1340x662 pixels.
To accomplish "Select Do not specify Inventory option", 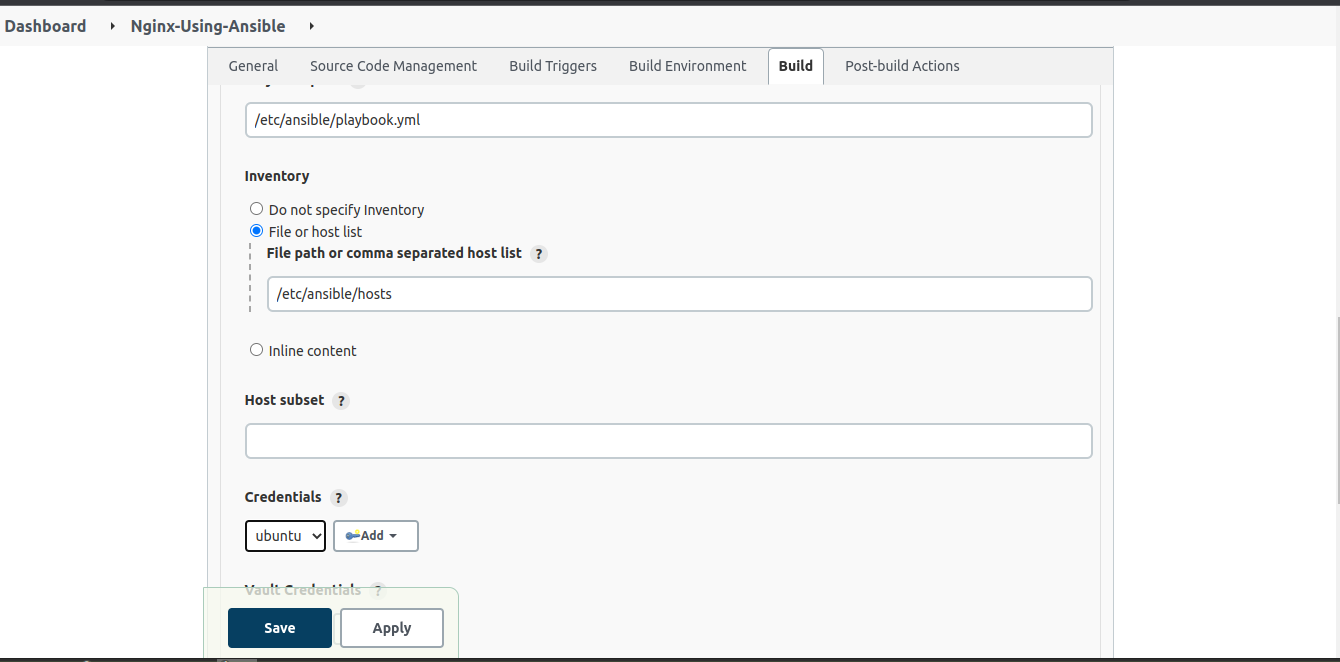I will point(257,209).
